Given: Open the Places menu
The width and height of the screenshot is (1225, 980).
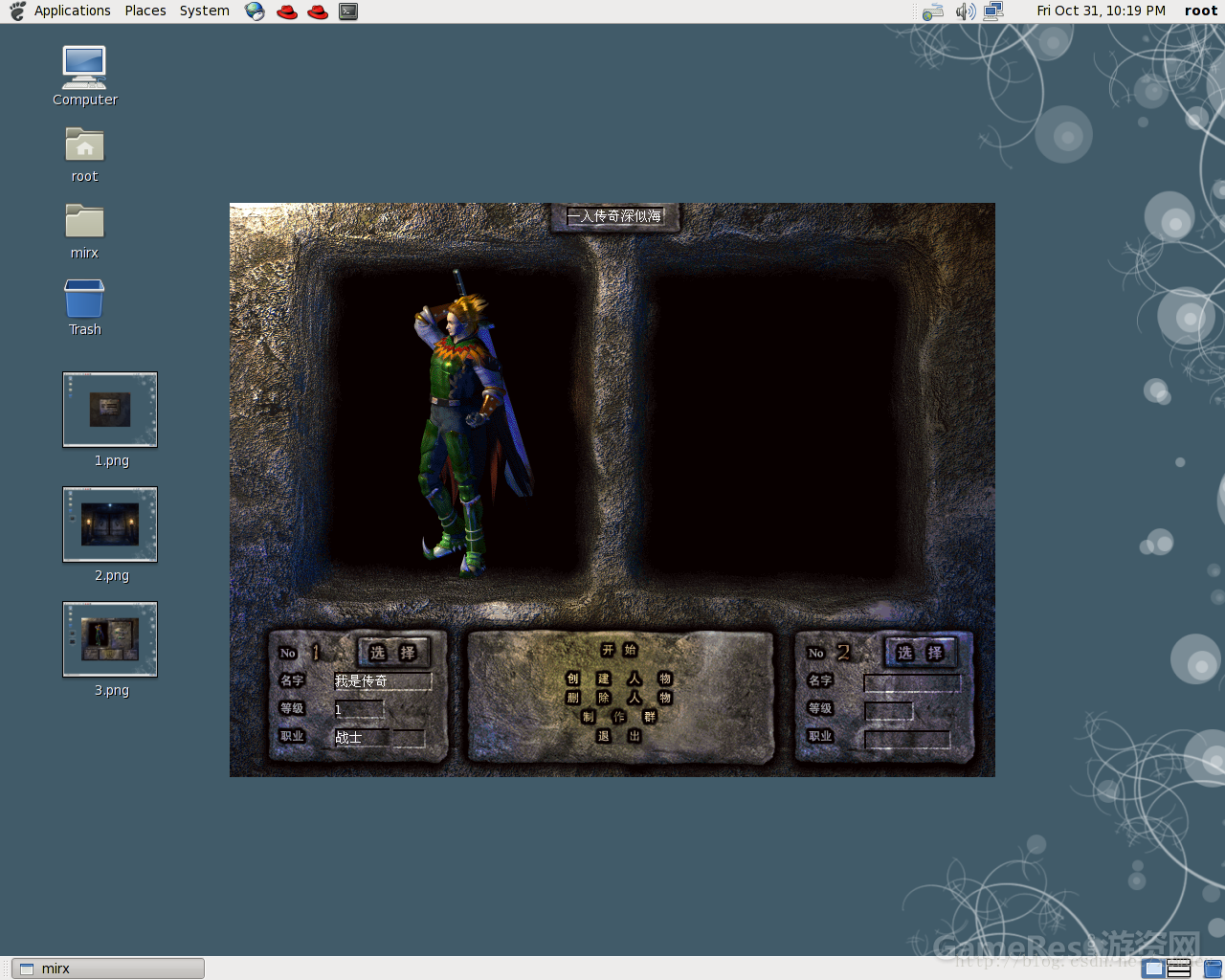Looking at the screenshot, I should 145,11.
